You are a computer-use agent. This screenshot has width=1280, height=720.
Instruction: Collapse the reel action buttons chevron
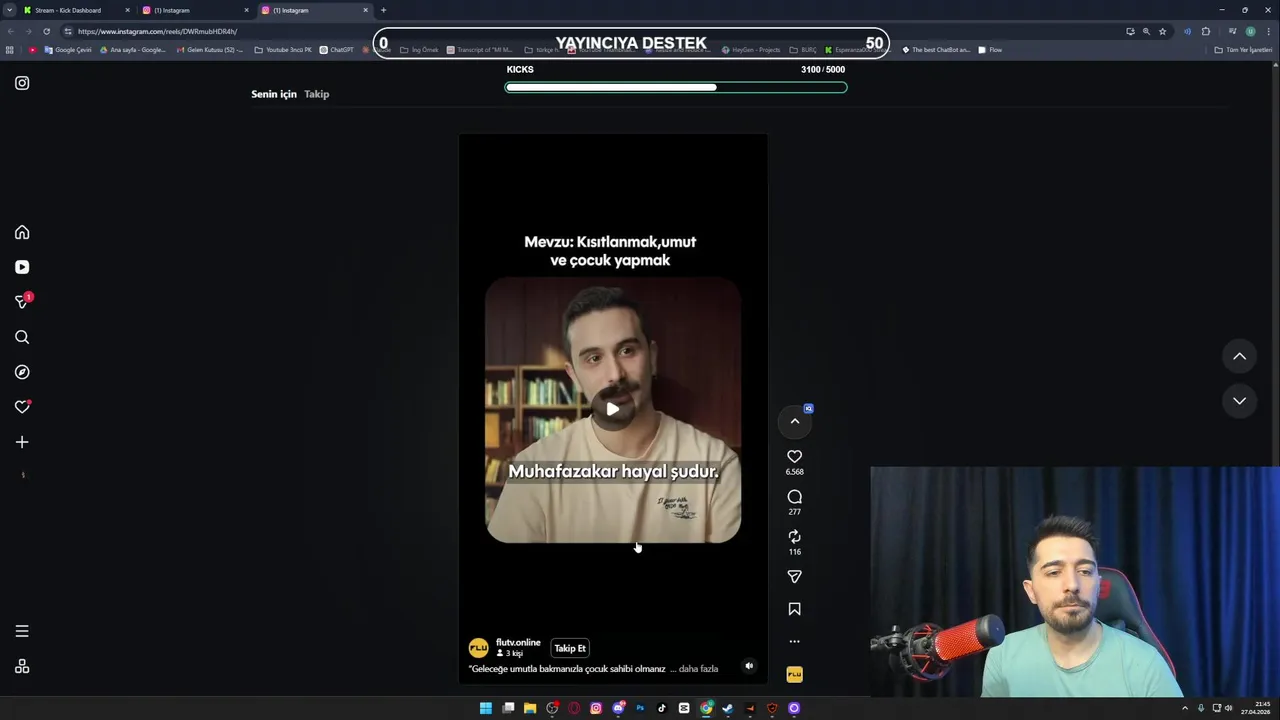click(x=795, y=421)
